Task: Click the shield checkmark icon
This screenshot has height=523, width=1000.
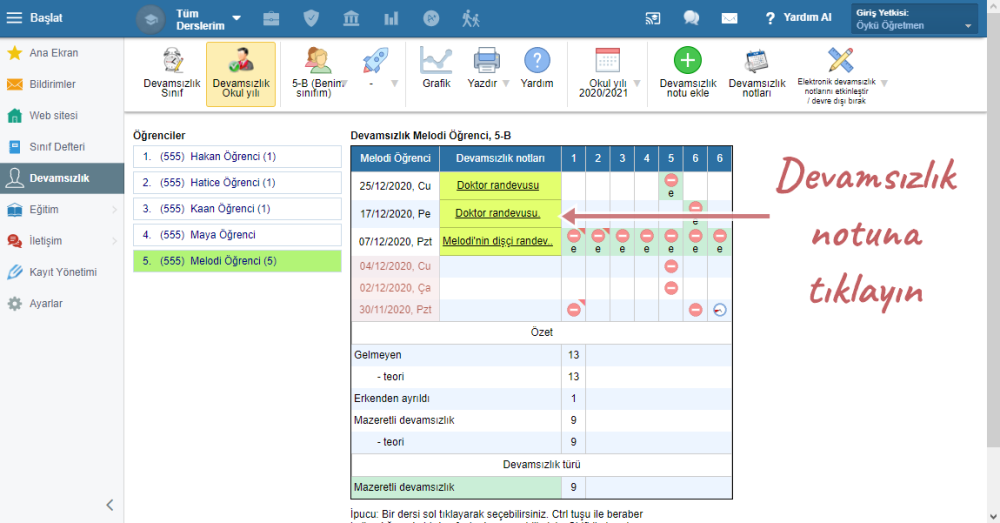Action: (311, 18)
